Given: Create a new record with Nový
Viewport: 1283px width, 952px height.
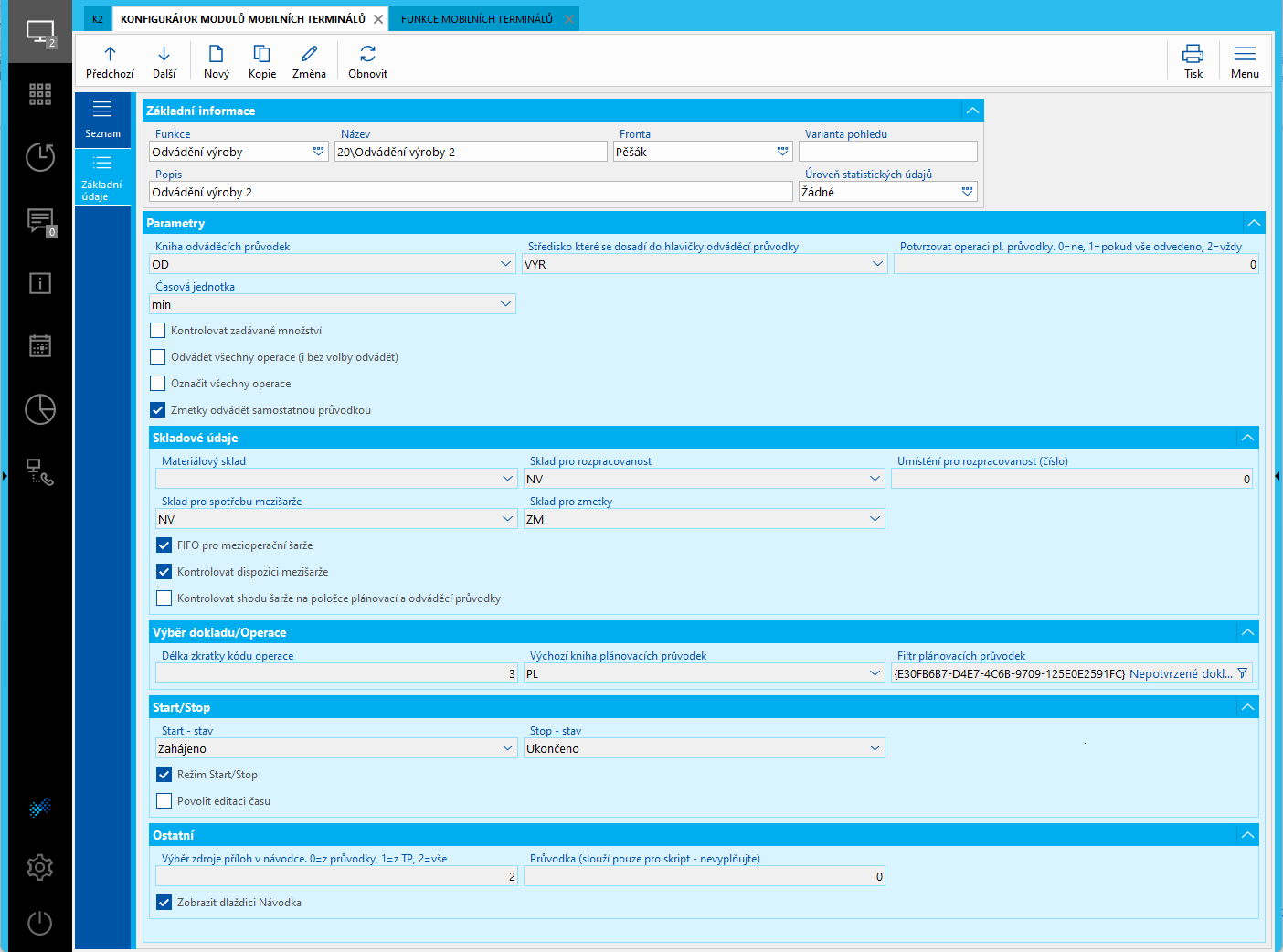Looking at the screenshot, I should 217,61.
